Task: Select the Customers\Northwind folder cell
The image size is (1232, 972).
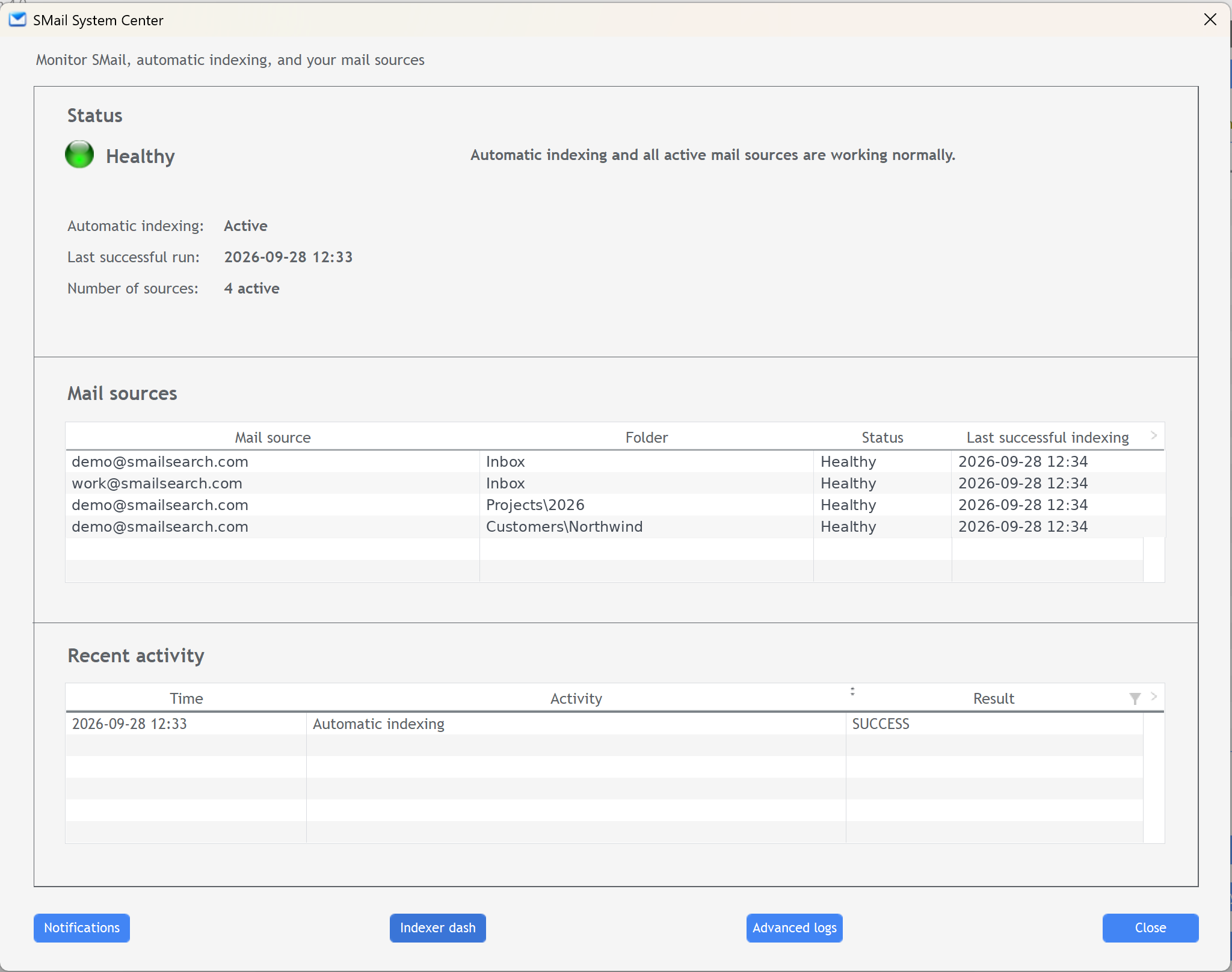Action: pyautogui.click(x=647, y=526)
